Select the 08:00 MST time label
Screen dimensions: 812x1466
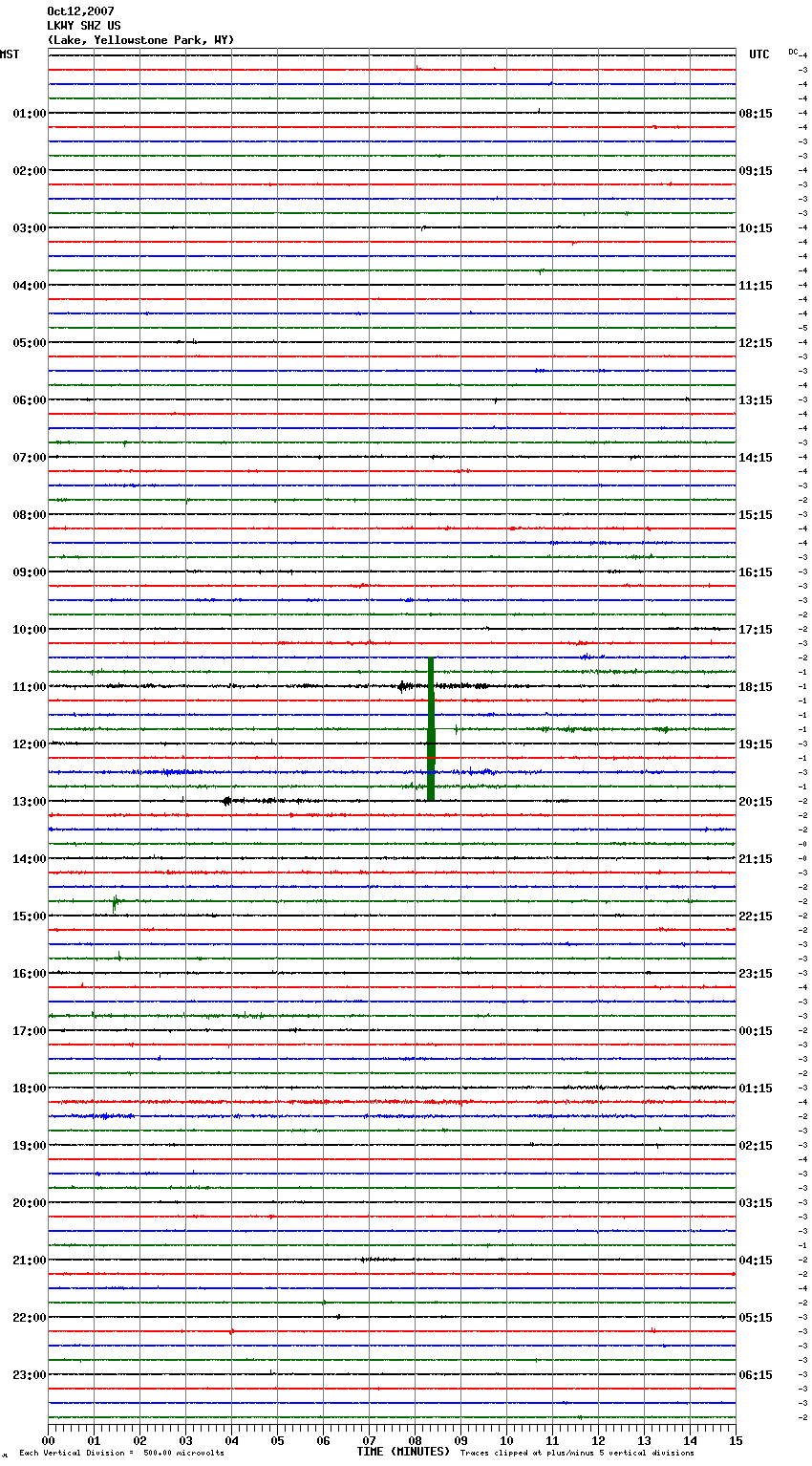point(30,515)
